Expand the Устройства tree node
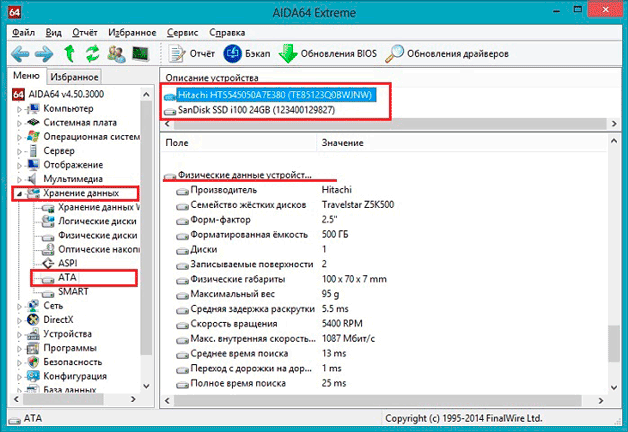 [19, 334]
